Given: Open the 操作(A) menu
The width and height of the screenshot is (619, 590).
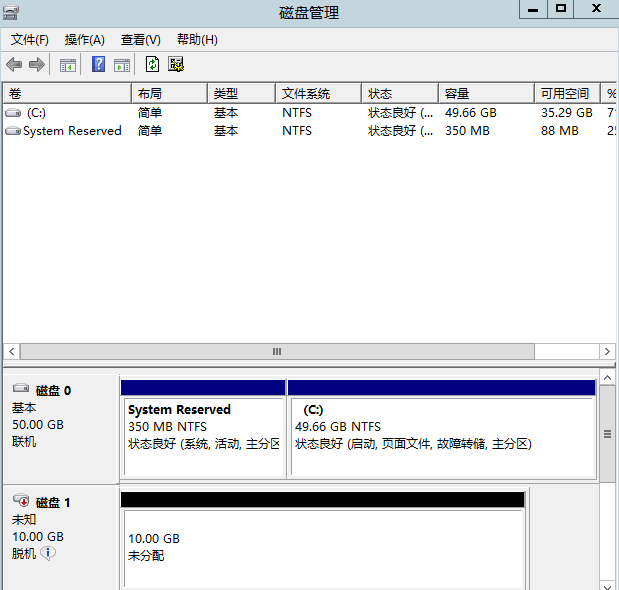Looking at the screenshot, I should point(85,39).
